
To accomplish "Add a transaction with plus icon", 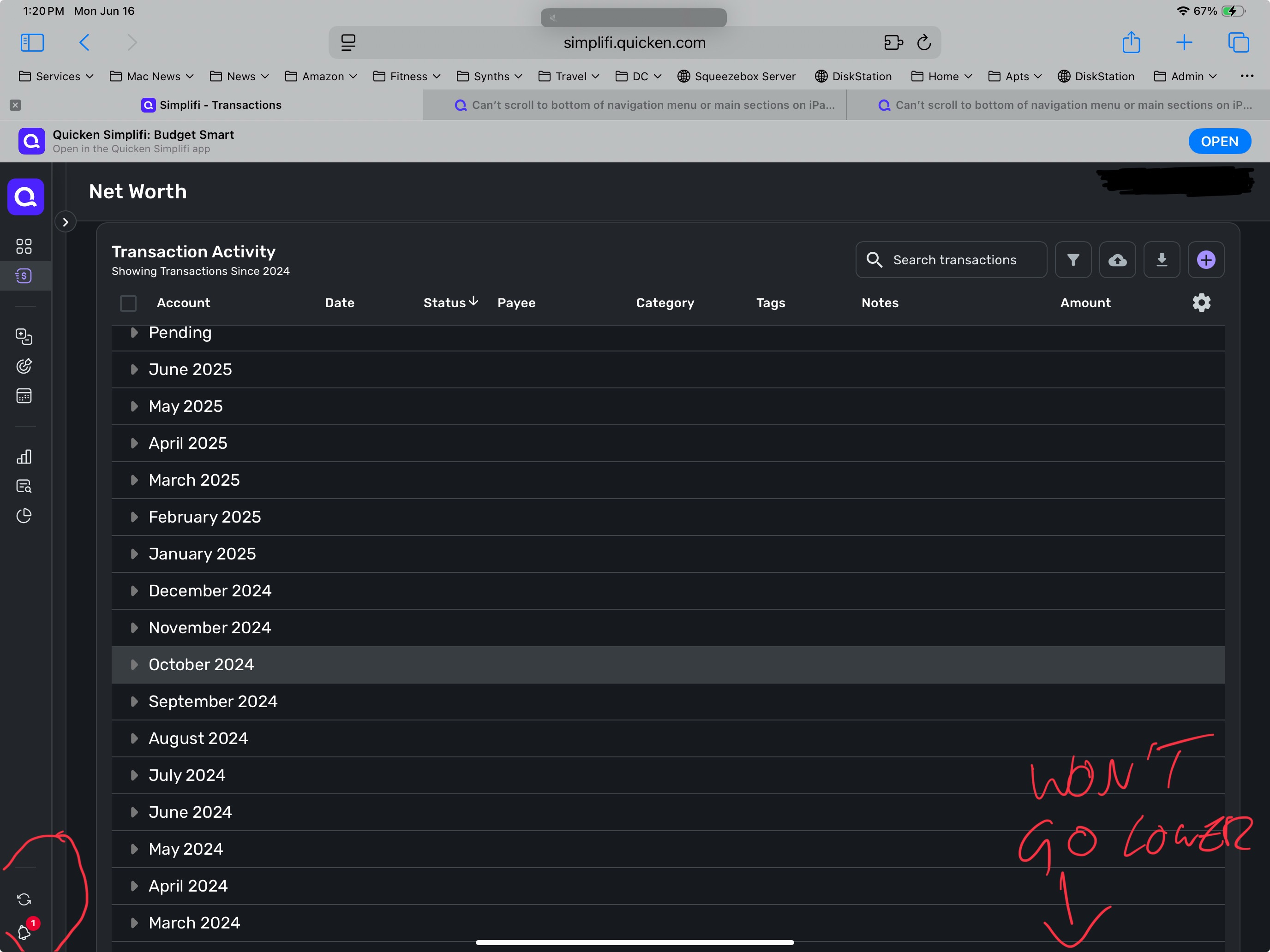I will pyautogui.click(x=1205, y=260).
